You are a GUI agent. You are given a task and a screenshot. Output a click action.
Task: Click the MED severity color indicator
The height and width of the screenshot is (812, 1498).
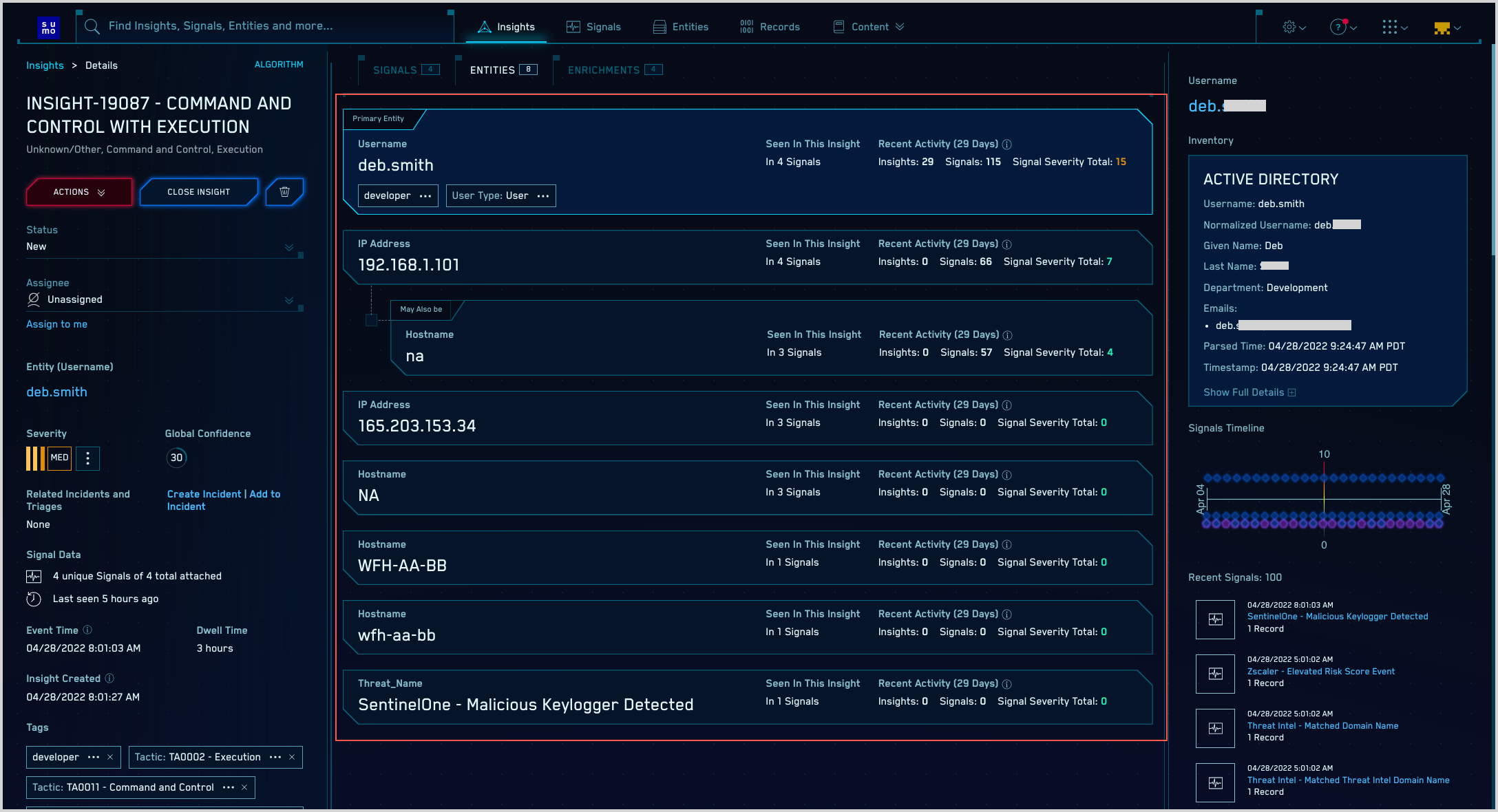coord(36,458)
